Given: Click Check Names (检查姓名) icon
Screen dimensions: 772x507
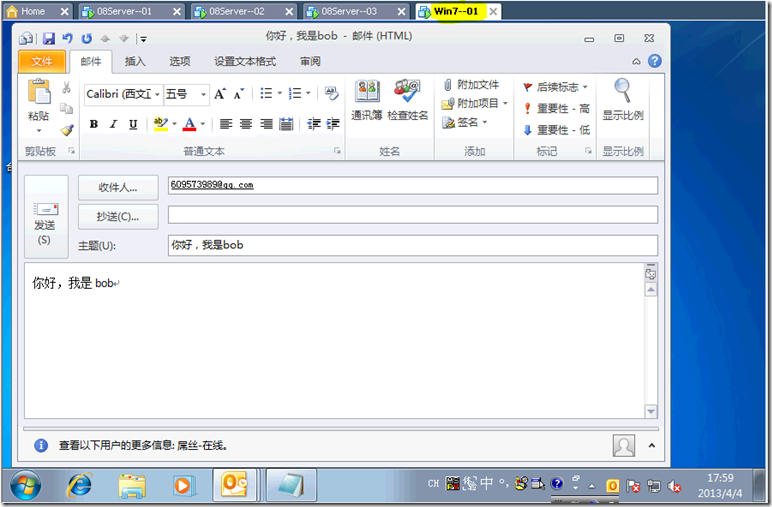Looking at the screenshot, I should 407,100.
